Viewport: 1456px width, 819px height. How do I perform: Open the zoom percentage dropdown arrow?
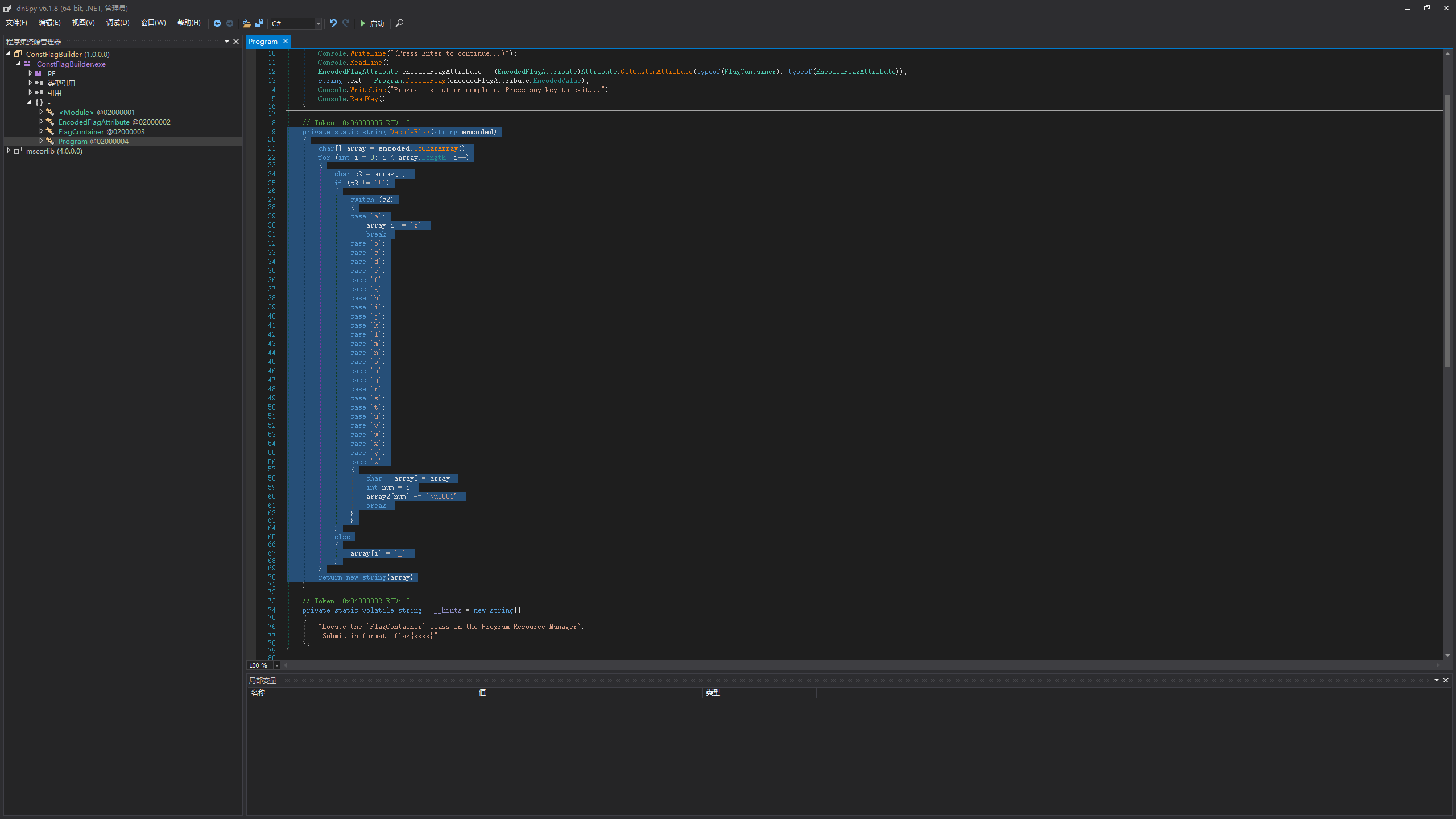pyautogui.click(x=277, y=665)
